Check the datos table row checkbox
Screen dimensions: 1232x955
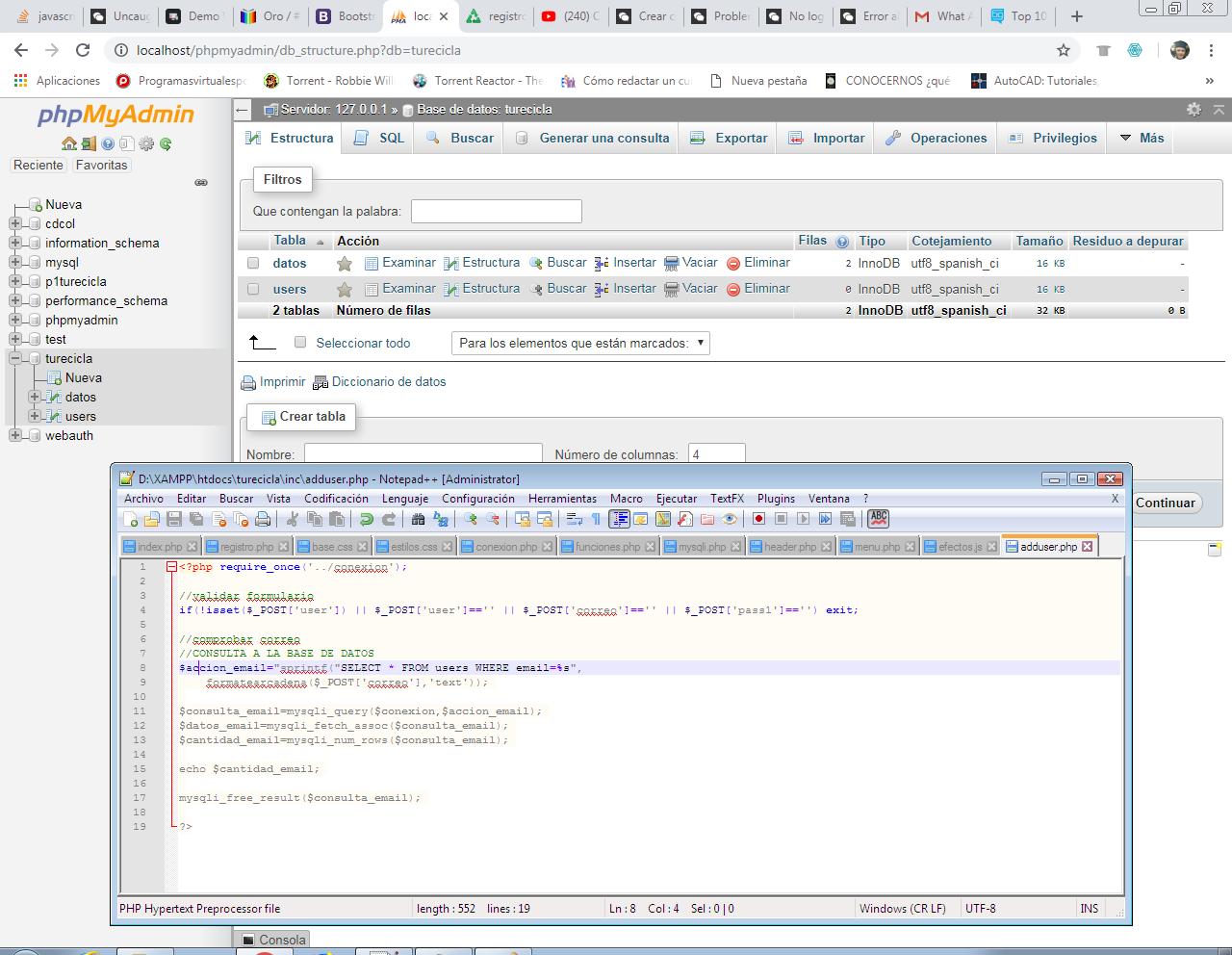tap(253, 263)
